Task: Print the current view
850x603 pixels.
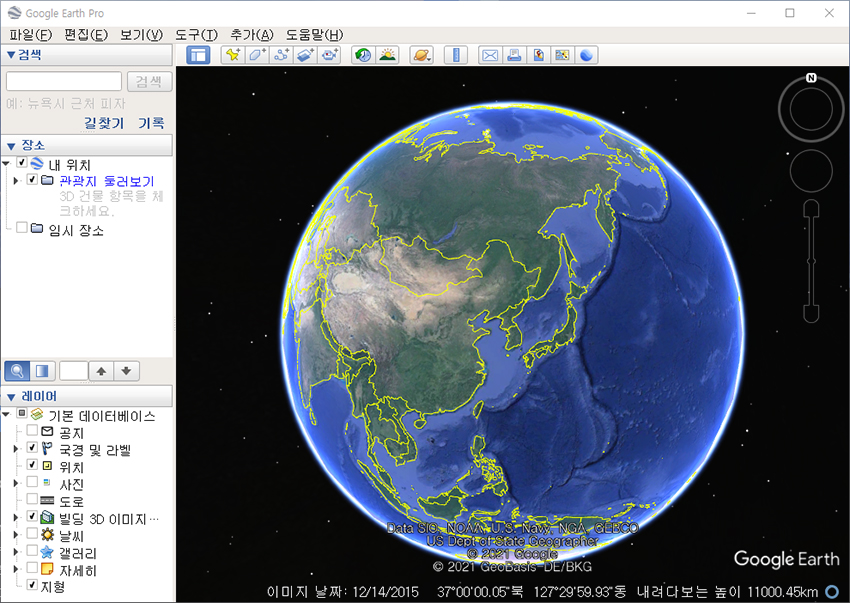Action: point(514,55)
